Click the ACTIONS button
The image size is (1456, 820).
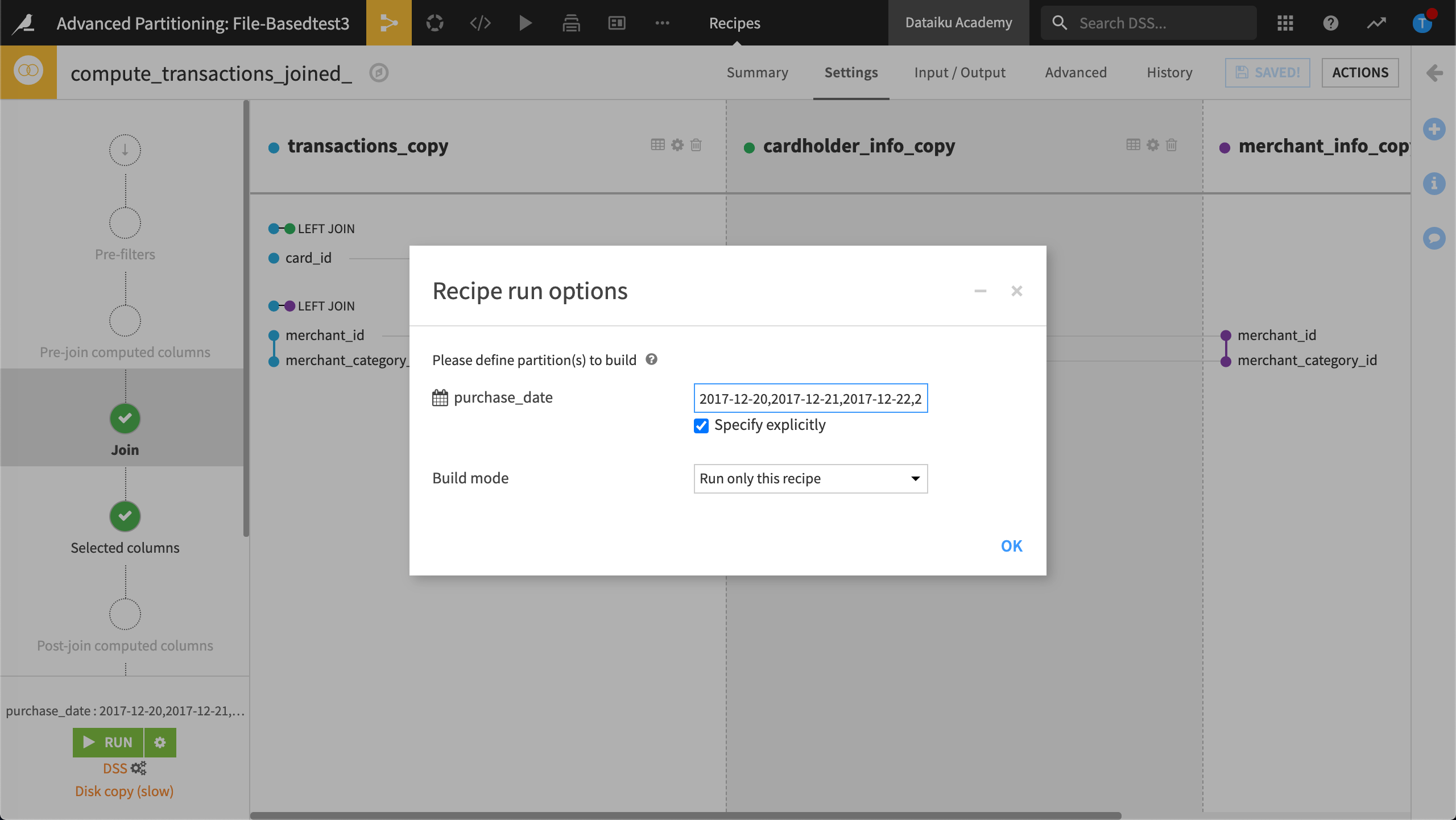click(1359, 72)
